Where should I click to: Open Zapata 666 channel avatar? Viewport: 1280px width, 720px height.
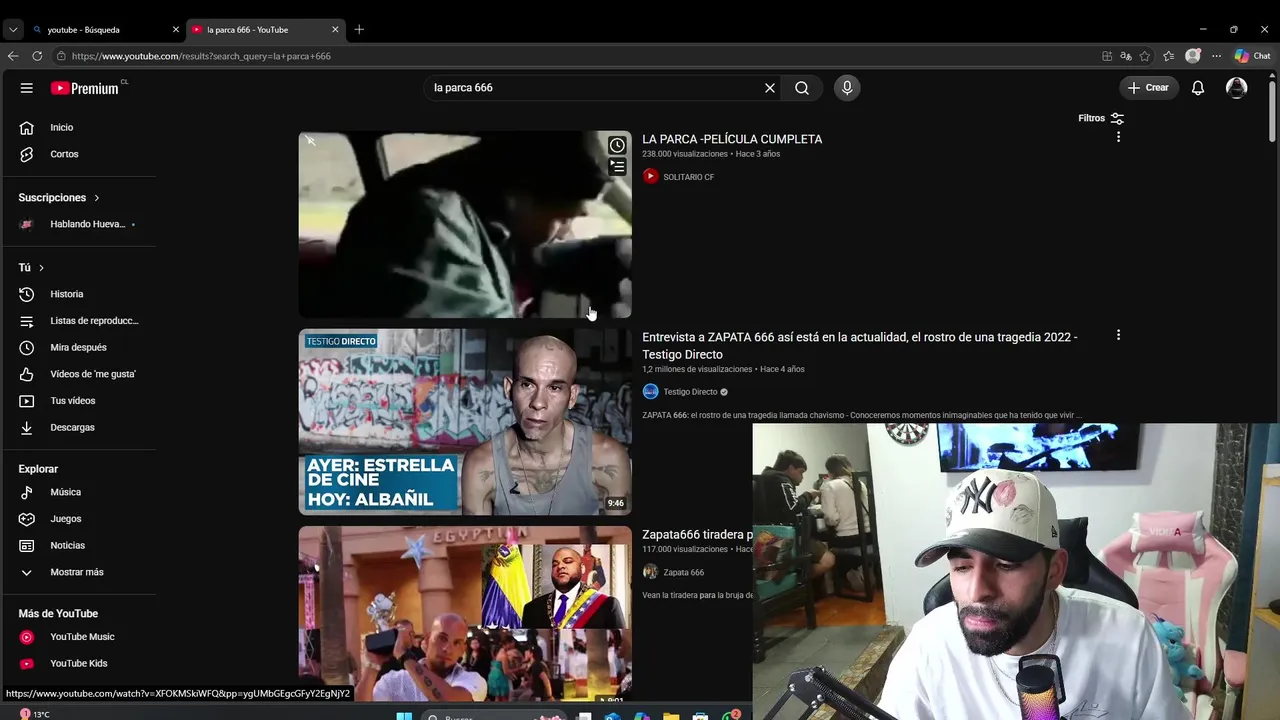(650, 572)
